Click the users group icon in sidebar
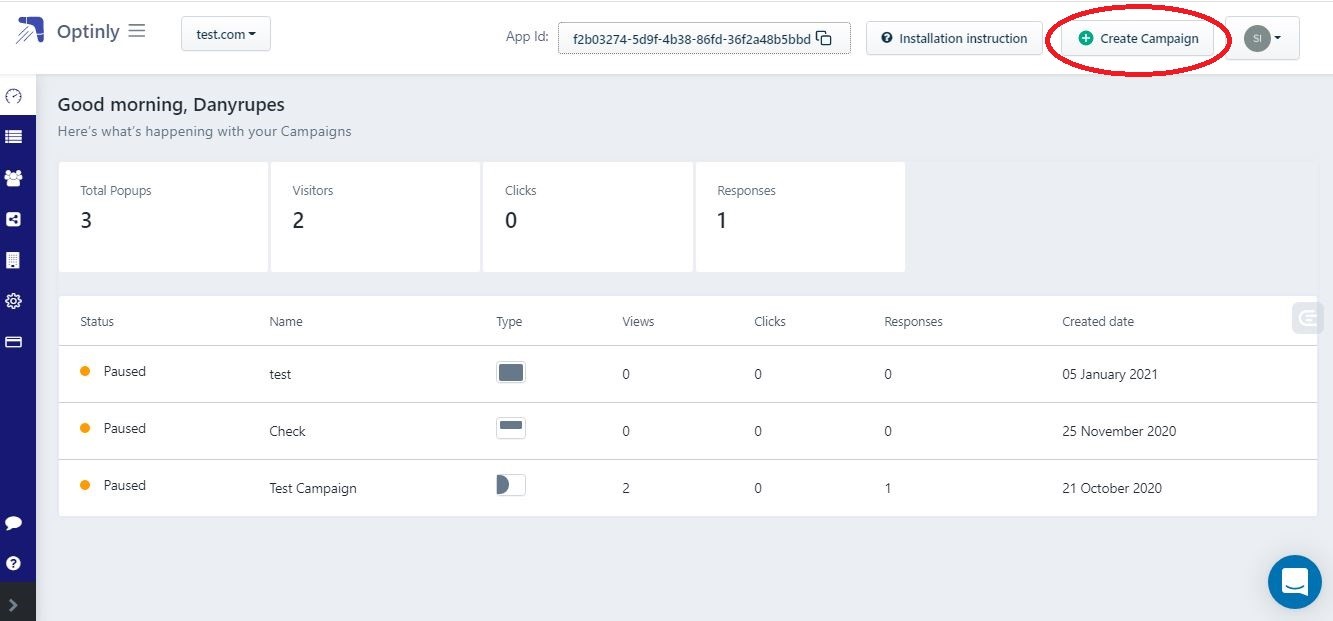 (14, 178)
